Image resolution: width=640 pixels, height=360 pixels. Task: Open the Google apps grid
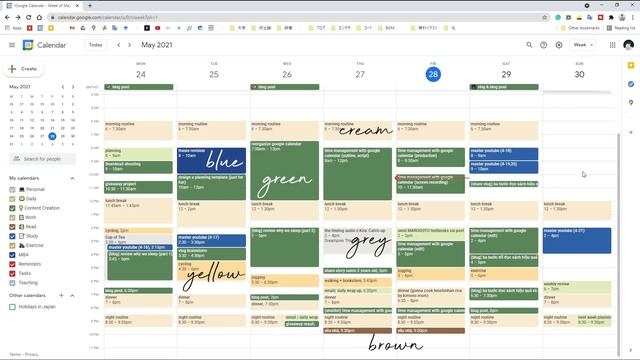612,45
